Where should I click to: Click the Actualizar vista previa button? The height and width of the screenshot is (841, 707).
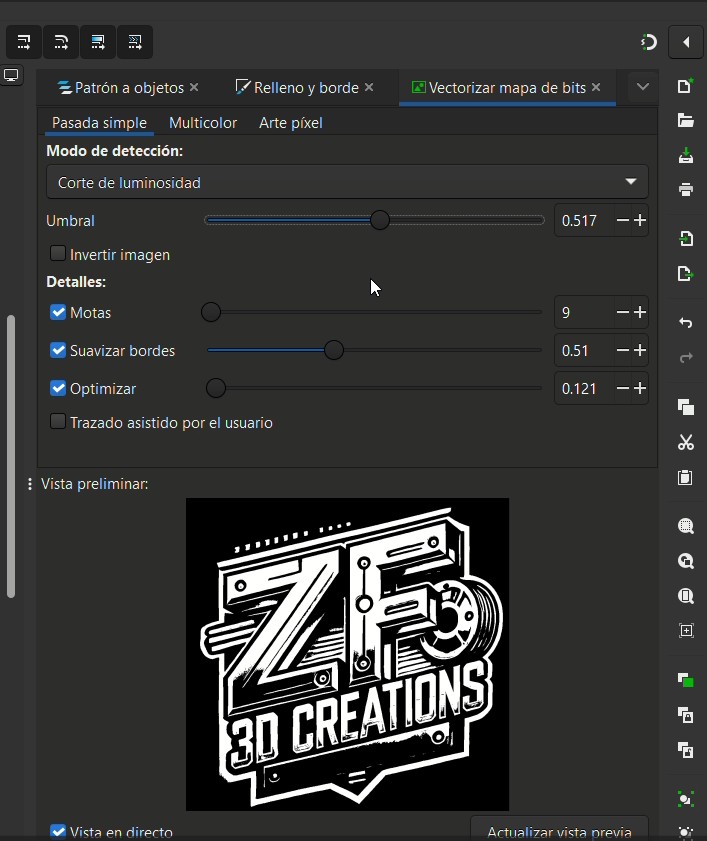point(559,830)
